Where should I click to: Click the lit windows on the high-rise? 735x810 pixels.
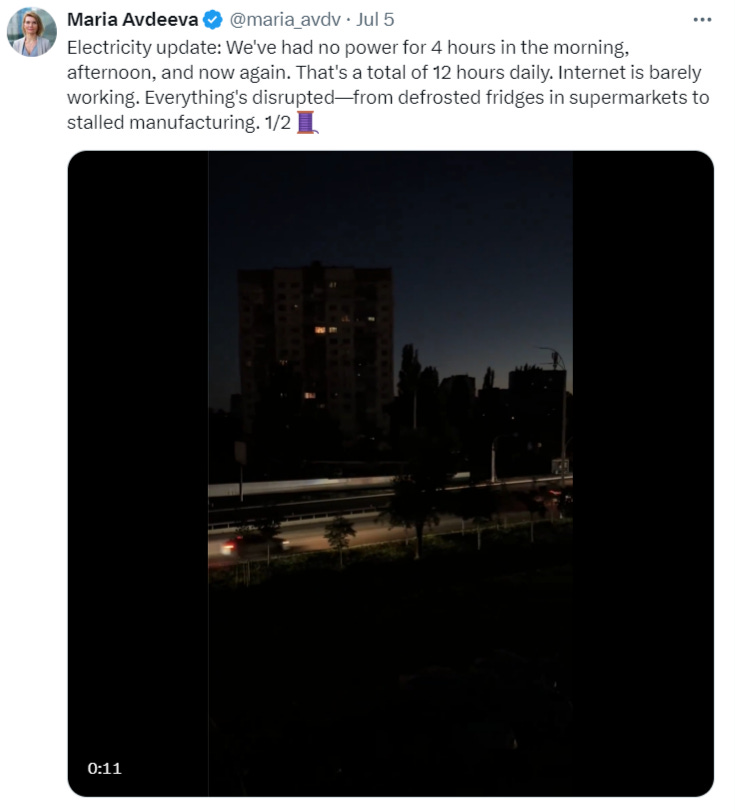[x=325, y=330]
